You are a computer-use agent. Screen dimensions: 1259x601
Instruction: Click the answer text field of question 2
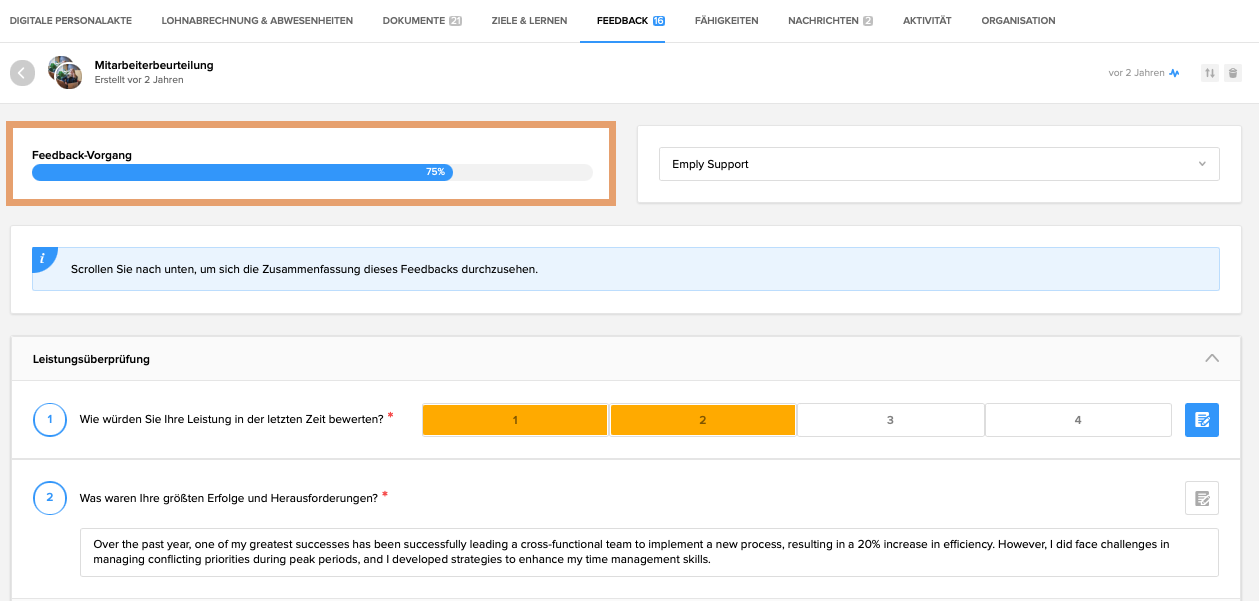(649, 552)
